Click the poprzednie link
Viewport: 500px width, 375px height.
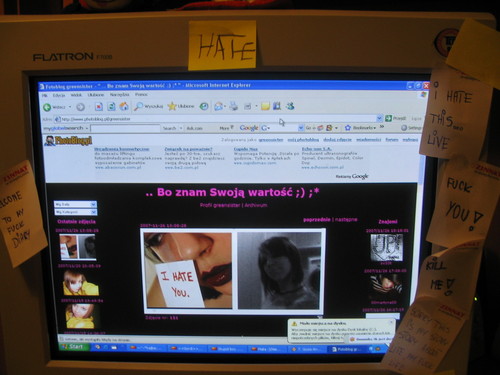click(x=317, y=219)
